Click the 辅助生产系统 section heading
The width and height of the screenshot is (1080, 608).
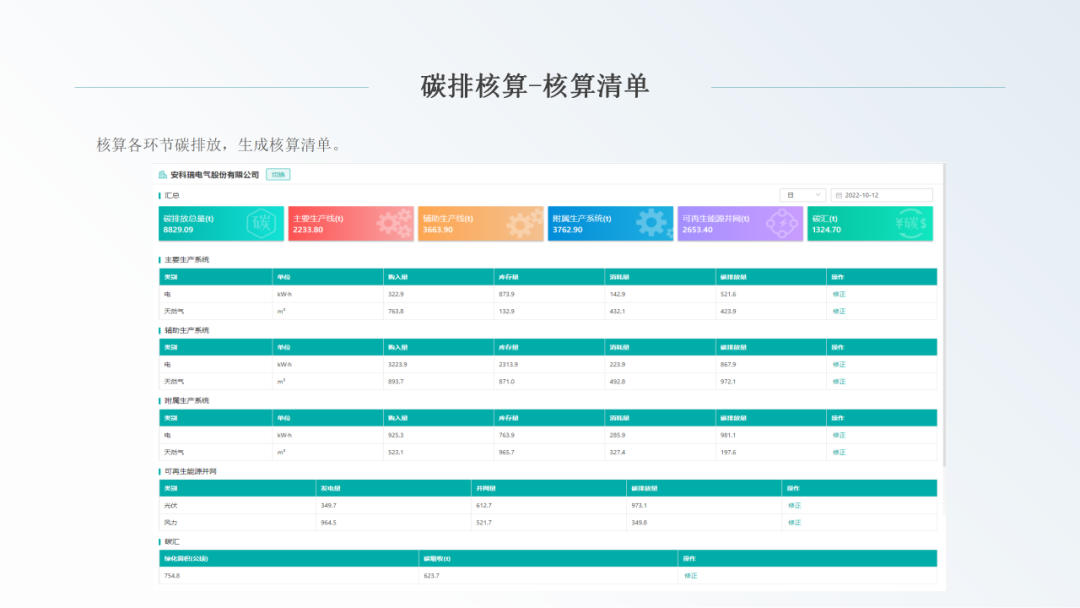(187, 331)
